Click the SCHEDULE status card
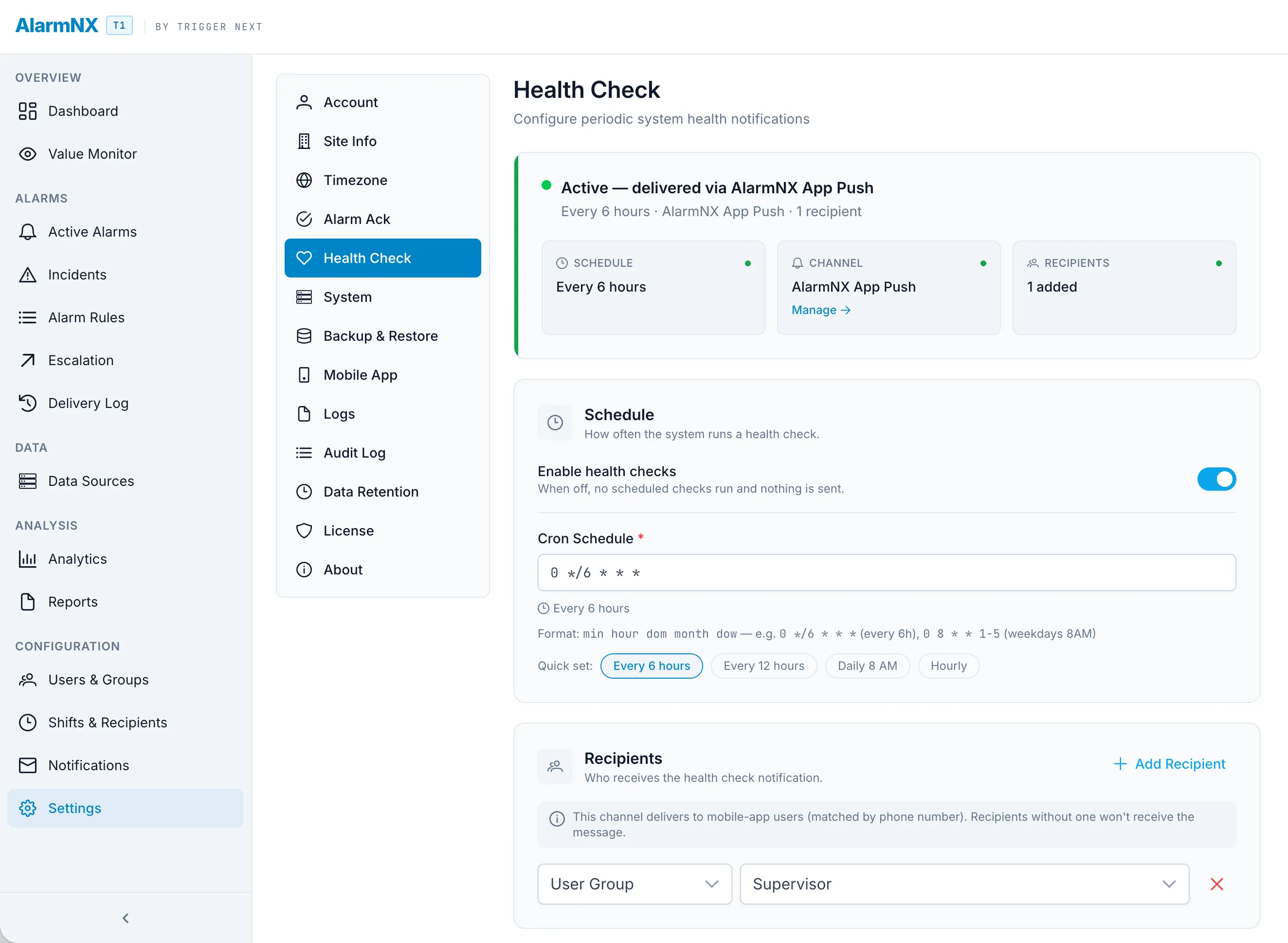The height and width of the screenshot is (943, 1288). 653,288
